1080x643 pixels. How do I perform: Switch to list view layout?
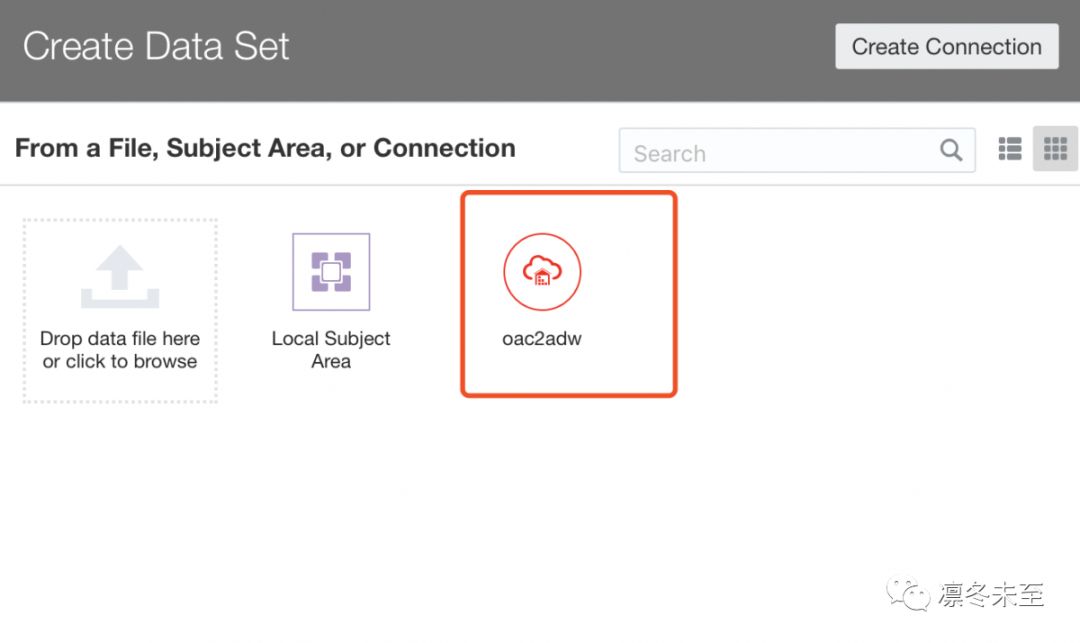coord(1010,150)
